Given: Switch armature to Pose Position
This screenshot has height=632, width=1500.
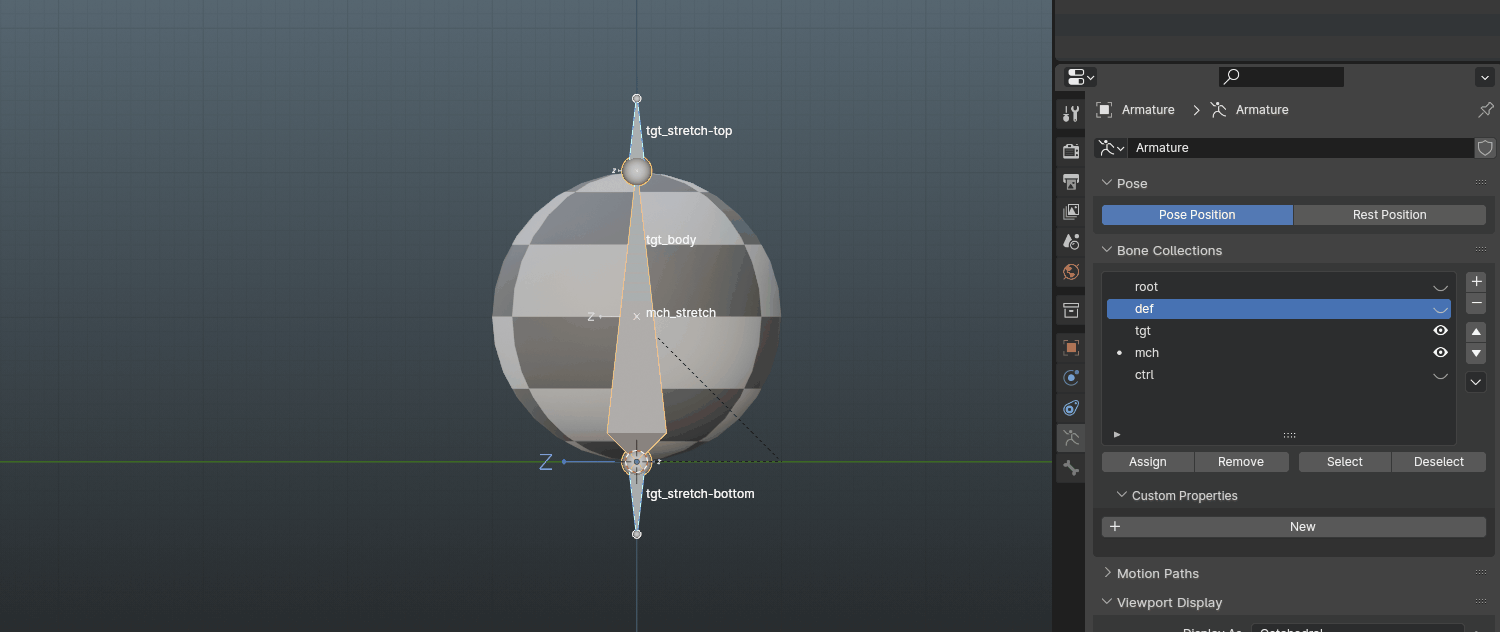Looking at the screenshot, I should coord(1197,214).
